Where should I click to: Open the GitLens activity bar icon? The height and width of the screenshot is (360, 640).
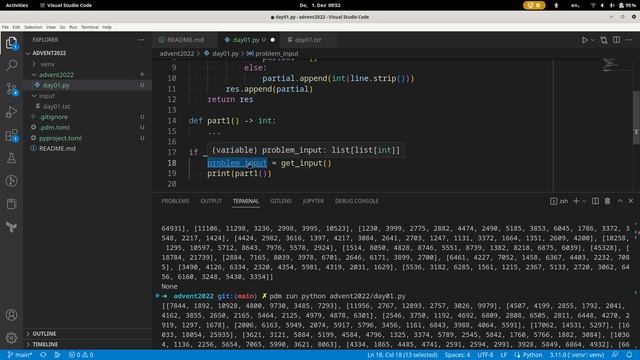11,181
